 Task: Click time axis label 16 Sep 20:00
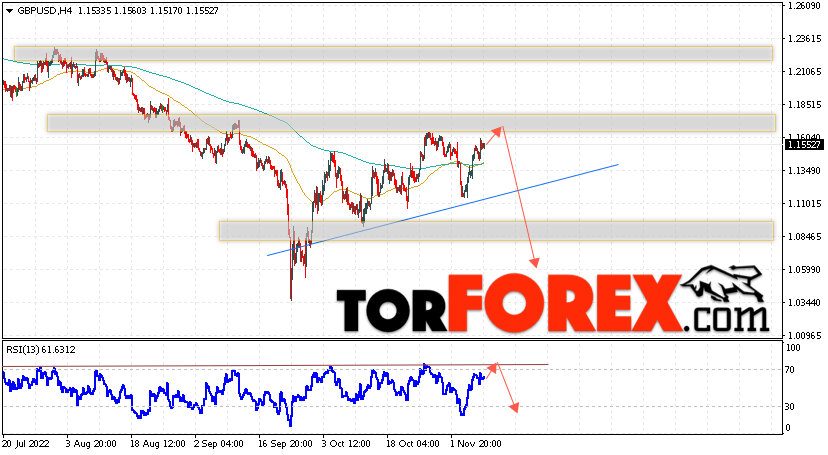(x=285, y=443)
